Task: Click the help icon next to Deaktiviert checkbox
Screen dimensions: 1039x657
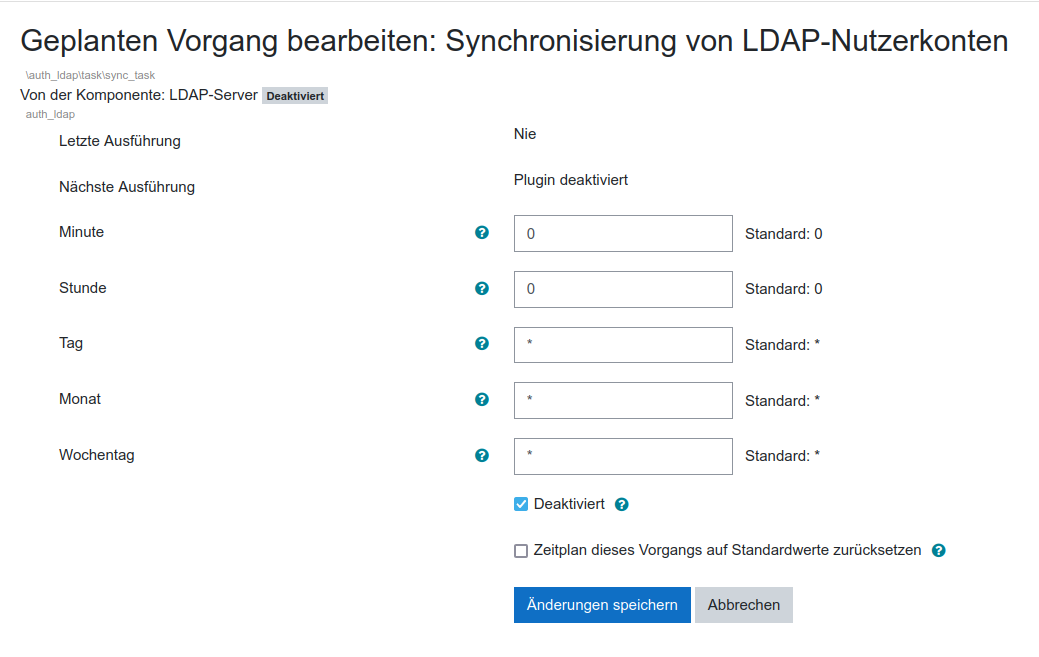Action: (622, 505)
